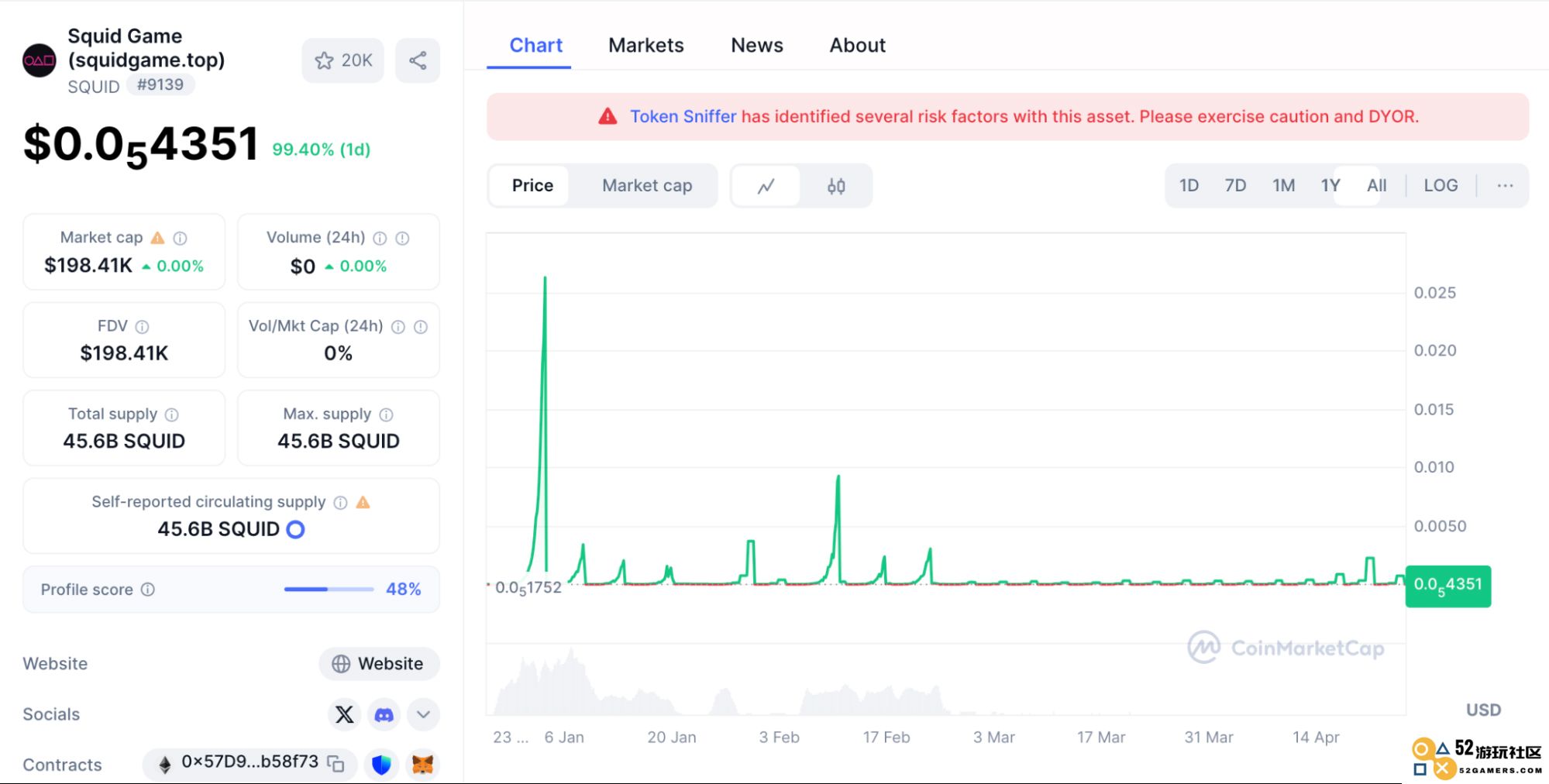The width and height of the screenshot is (1549, 784).
Task: Click the 99.40% (1d) change text
Action: coord(321,150)
